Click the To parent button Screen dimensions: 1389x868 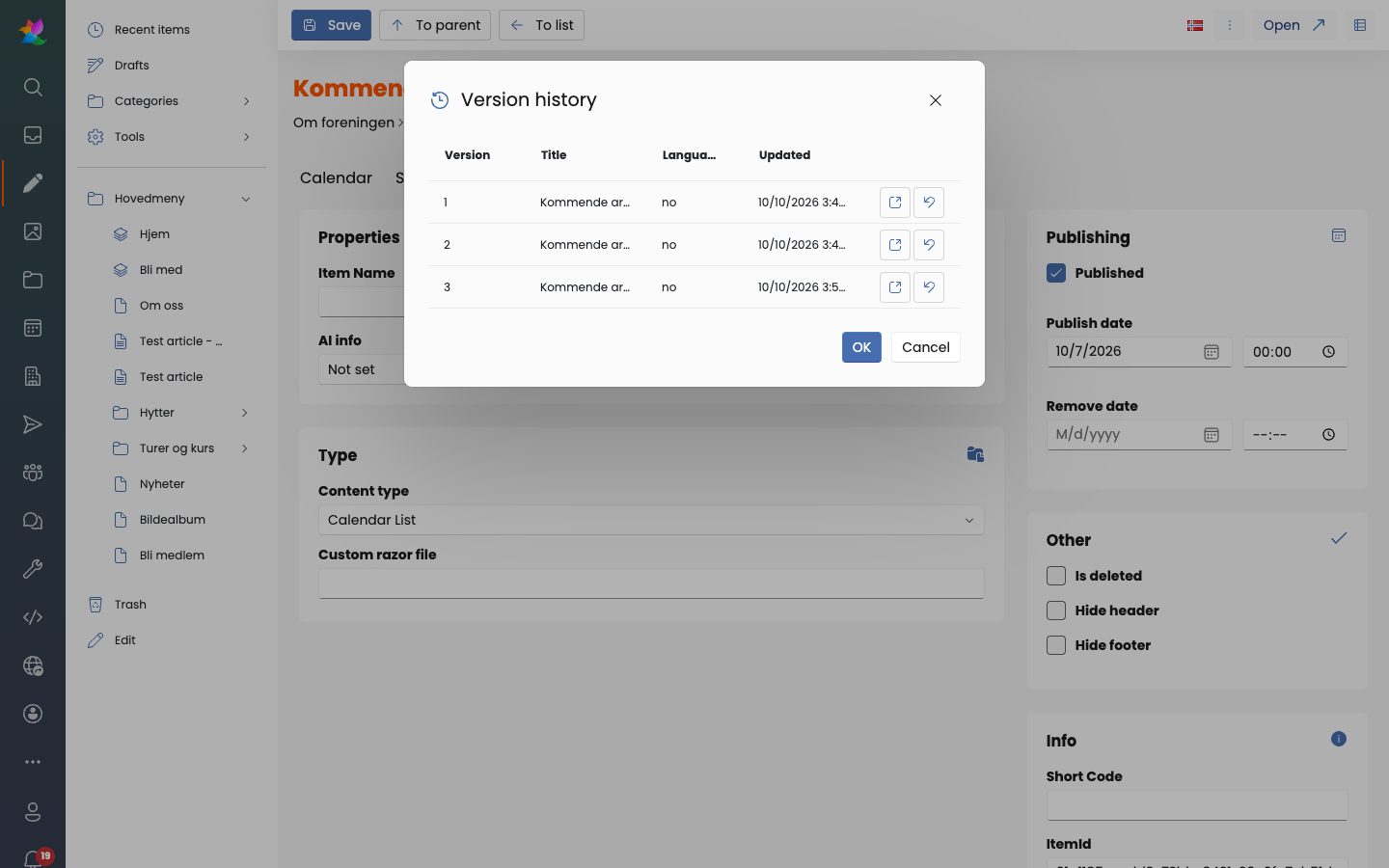435,25
